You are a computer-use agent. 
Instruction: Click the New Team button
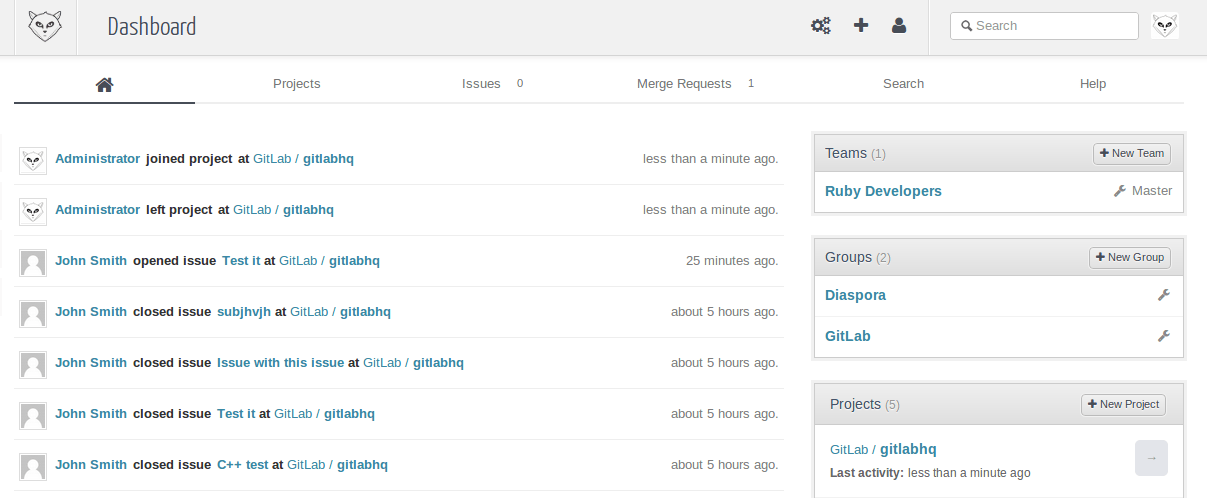[1131, 153]
